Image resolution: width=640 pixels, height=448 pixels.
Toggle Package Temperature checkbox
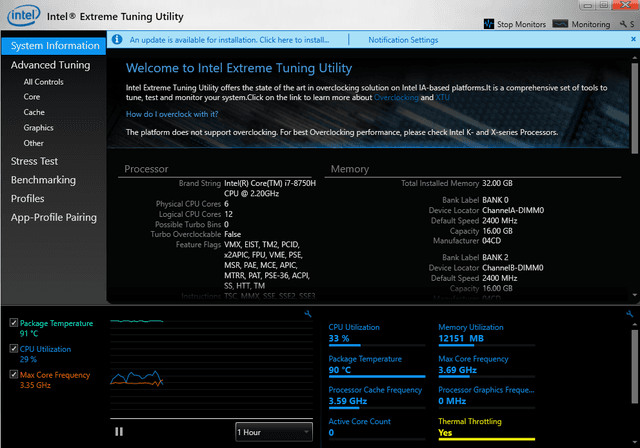click(14, 323)
